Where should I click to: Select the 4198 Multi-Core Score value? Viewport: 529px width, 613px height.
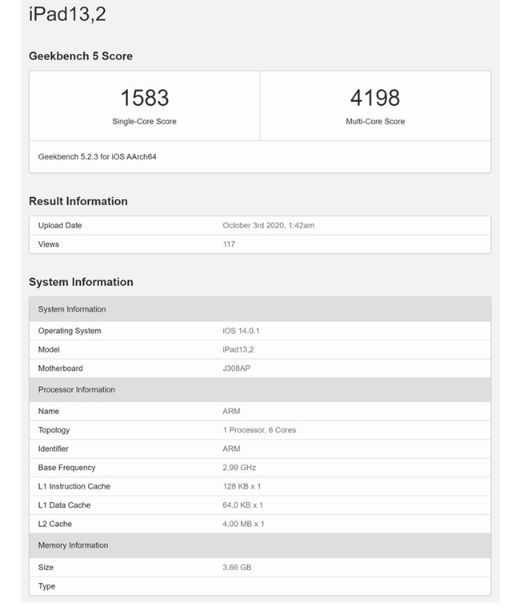click(375, 98)
